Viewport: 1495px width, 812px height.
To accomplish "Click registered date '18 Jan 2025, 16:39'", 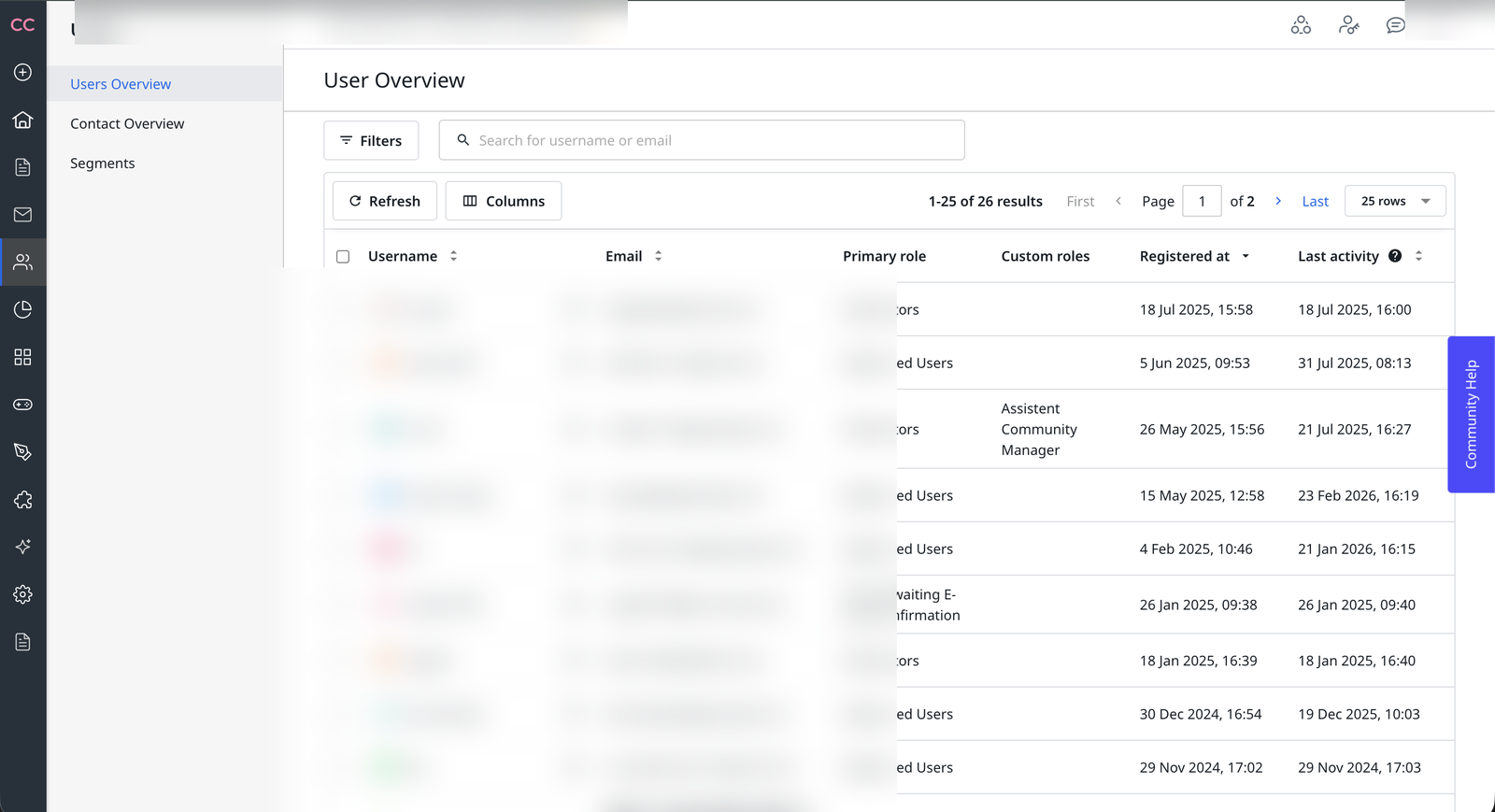I will pos(1198,661).
